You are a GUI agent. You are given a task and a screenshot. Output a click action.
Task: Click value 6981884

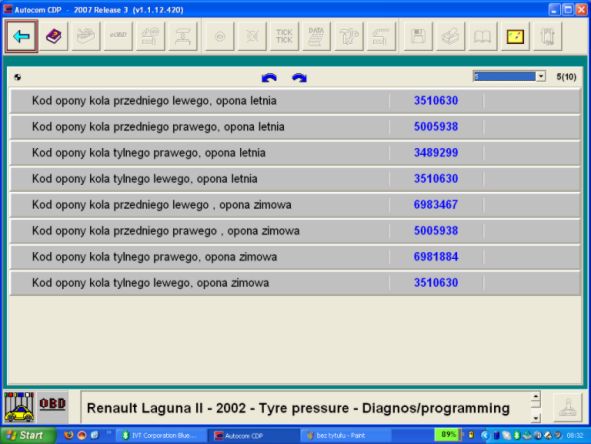point(436,257)
